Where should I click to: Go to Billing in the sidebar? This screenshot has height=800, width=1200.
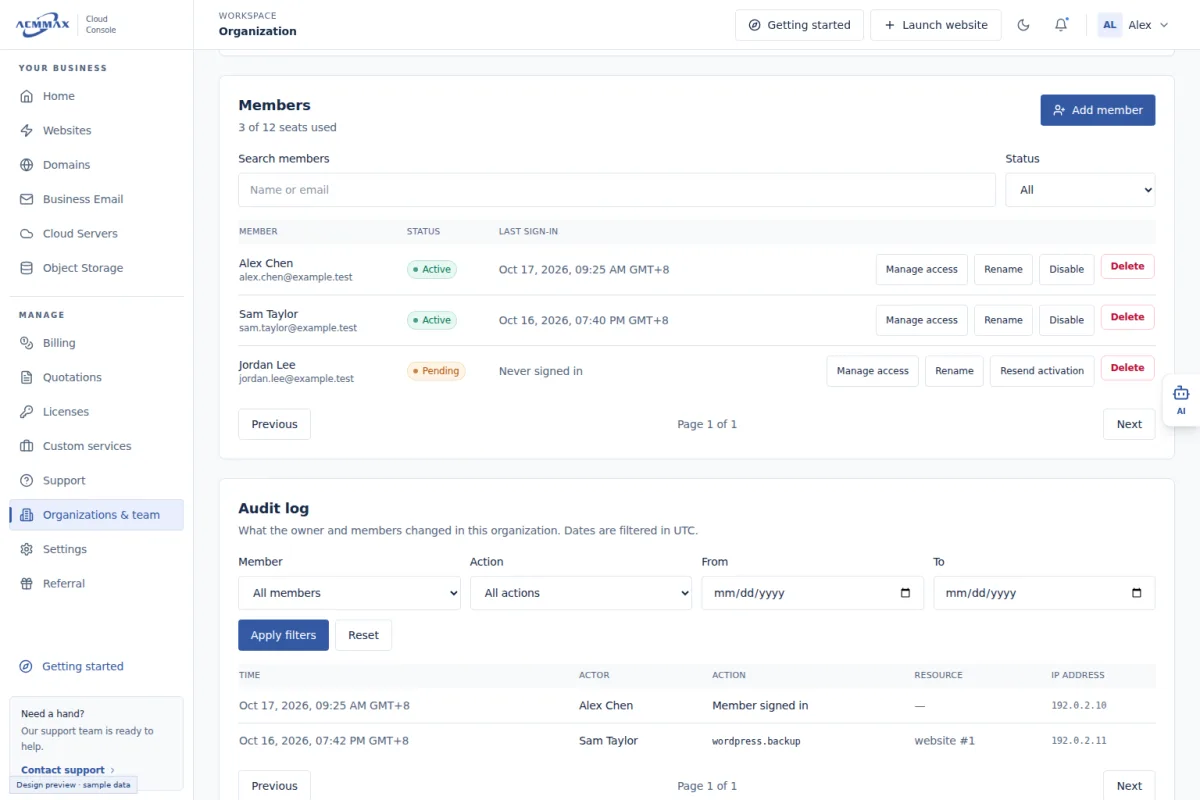[x=96, y=343]
